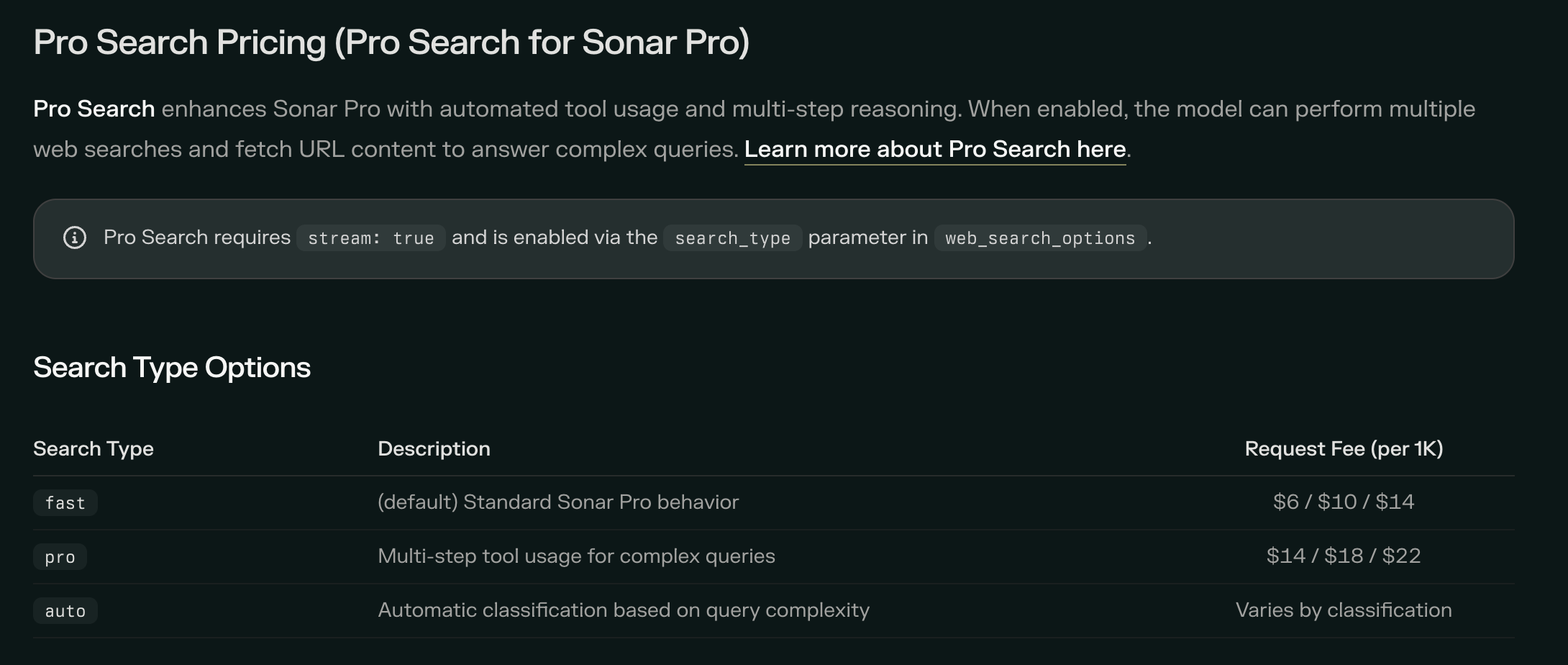Screen dimensions: 1568x665
Task: Click the bold 'Pro Search' intro text
Action: pos(94,109)
